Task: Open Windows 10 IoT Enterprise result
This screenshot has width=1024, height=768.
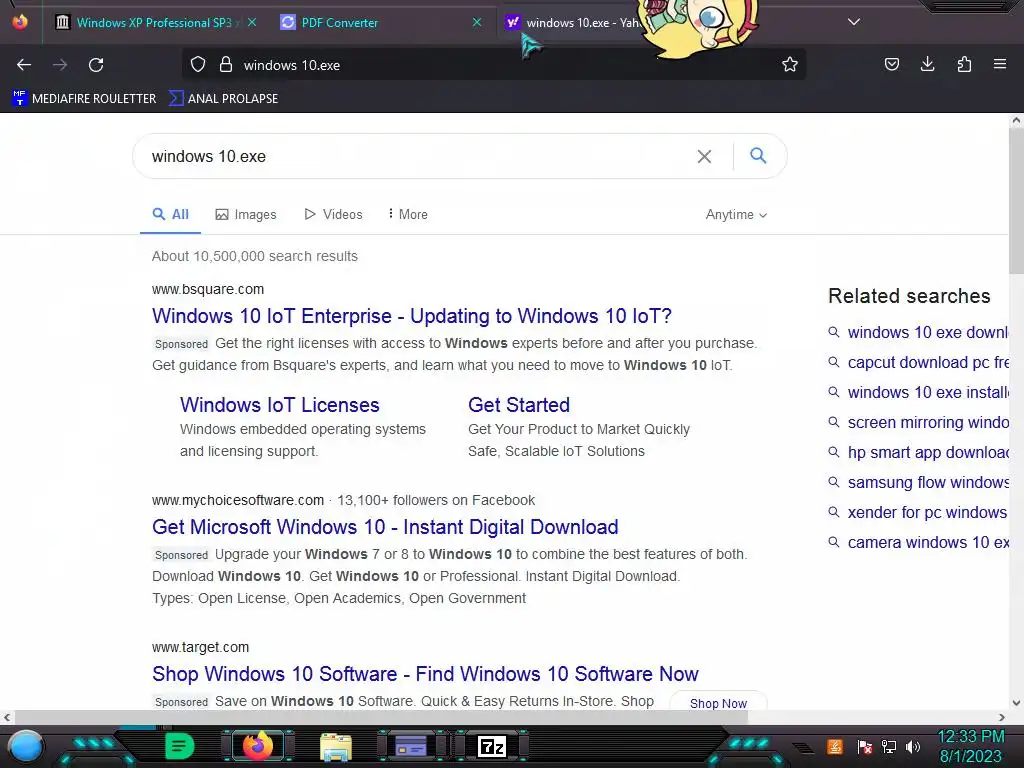Action: coord(411,316)
